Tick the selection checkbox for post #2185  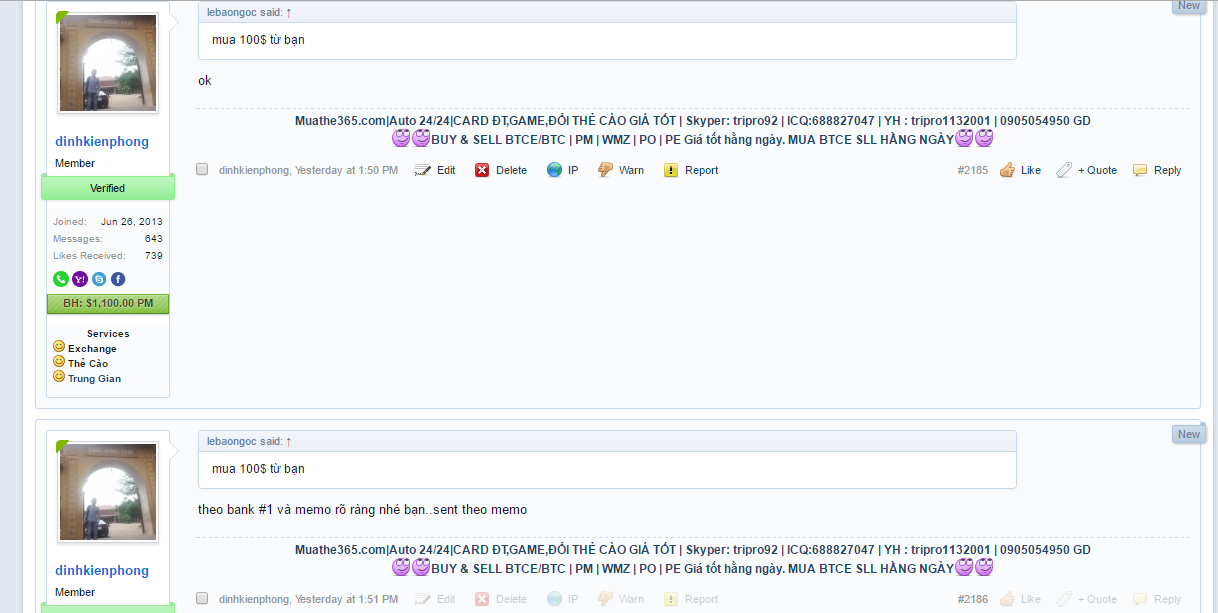202,170
